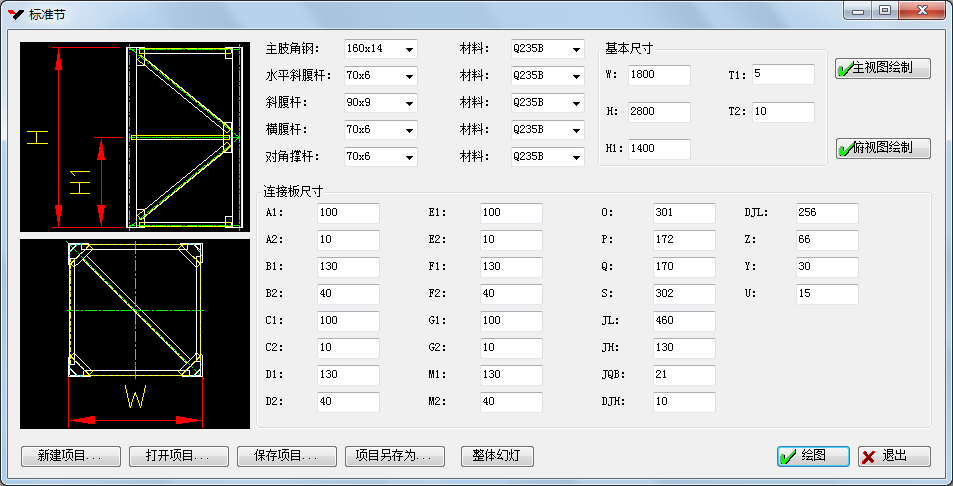Click the 项目另存为 button

(x=394, y=456)
